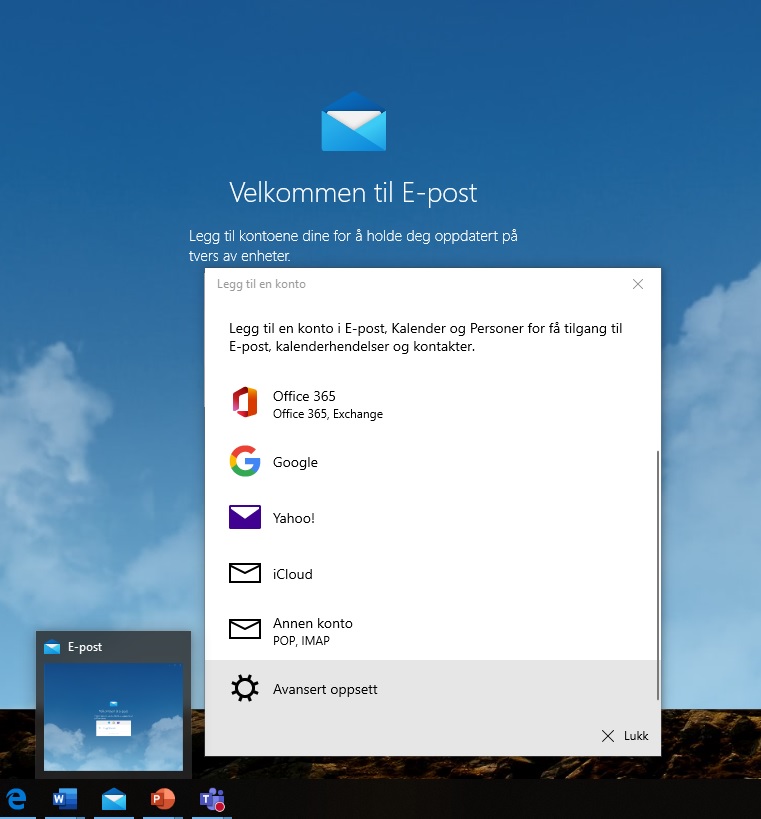This screenshot has height=819, width=761.
Task: Click the Google G logo icon
Action: [245, 461]
